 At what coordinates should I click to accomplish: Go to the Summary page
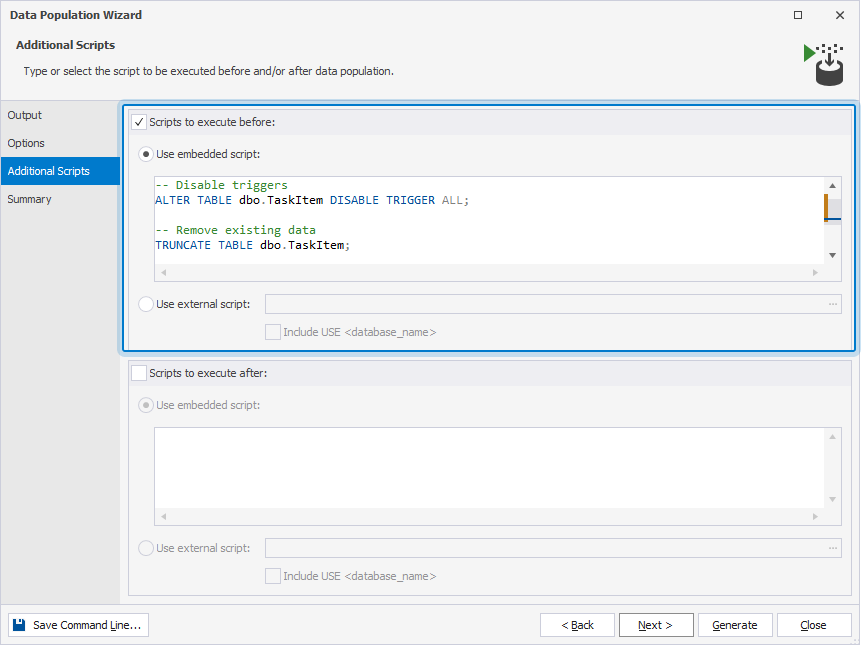pos(60,199)
